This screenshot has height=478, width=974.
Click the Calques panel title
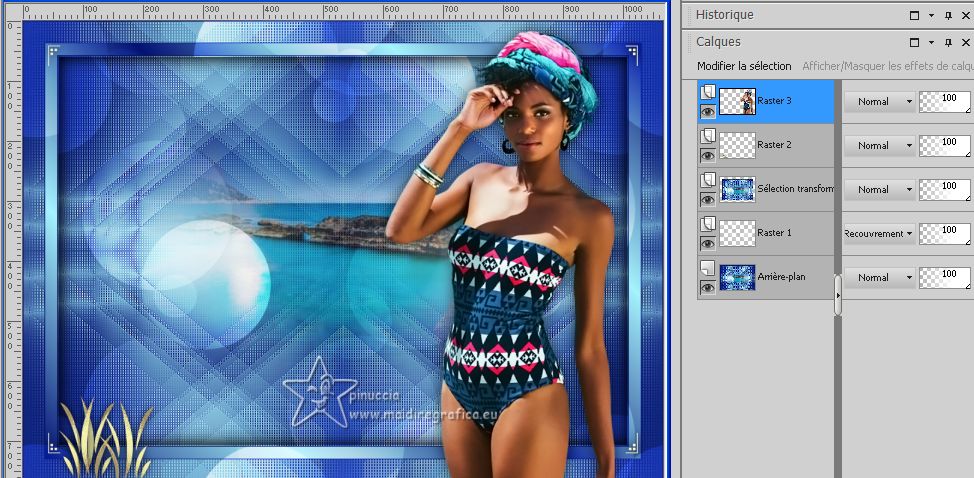pyautogui.click(x=718, y=42)
